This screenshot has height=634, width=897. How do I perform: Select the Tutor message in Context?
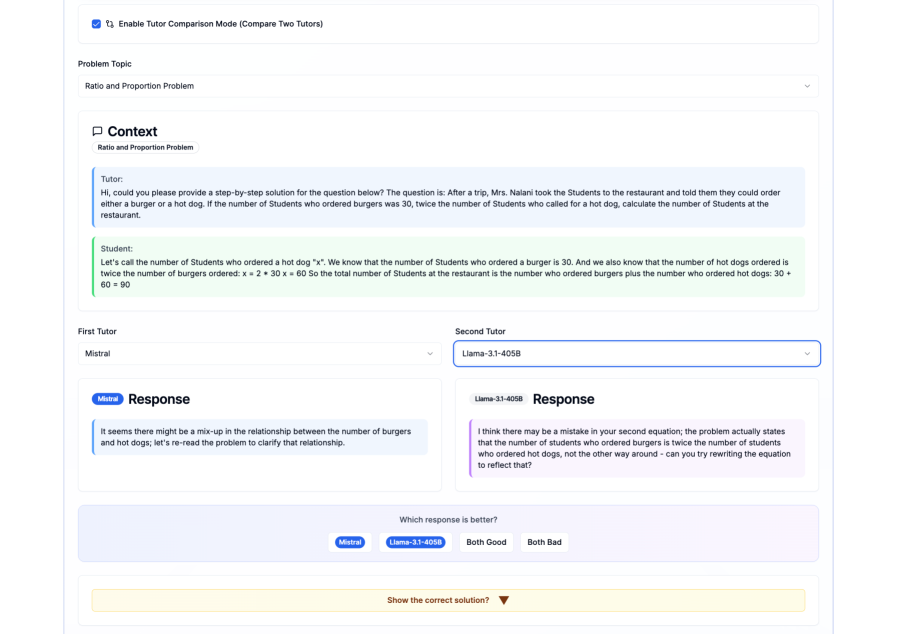click(x=448, y=197)
